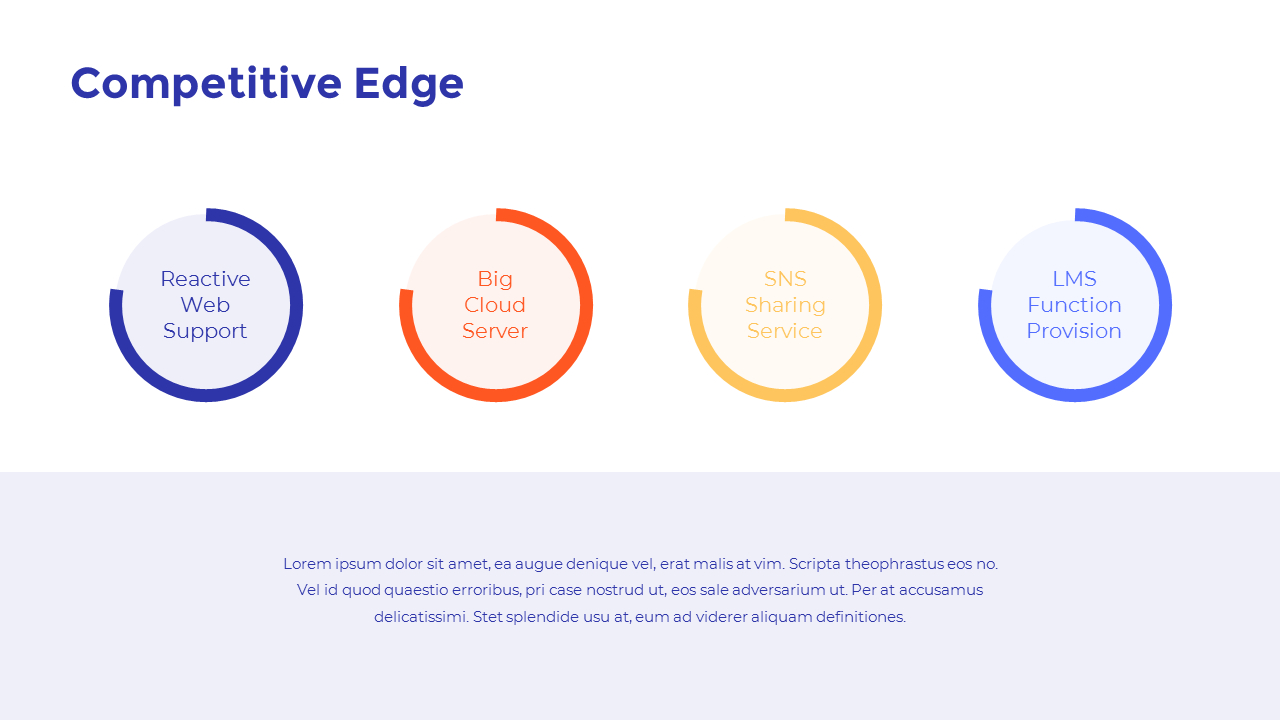Screen dimensions: 1280x720
Task: Click the word "Web" in navy circle
Action: point(205,305)
